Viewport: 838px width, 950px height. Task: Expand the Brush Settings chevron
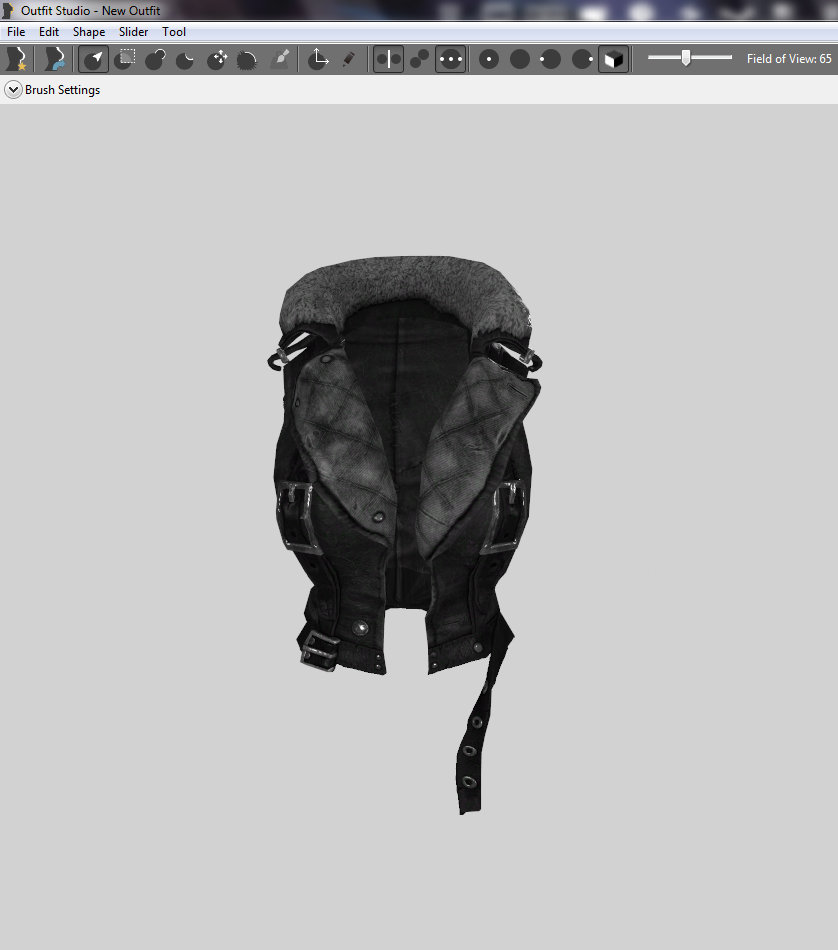pyautogui.click(x=13, y=90)
